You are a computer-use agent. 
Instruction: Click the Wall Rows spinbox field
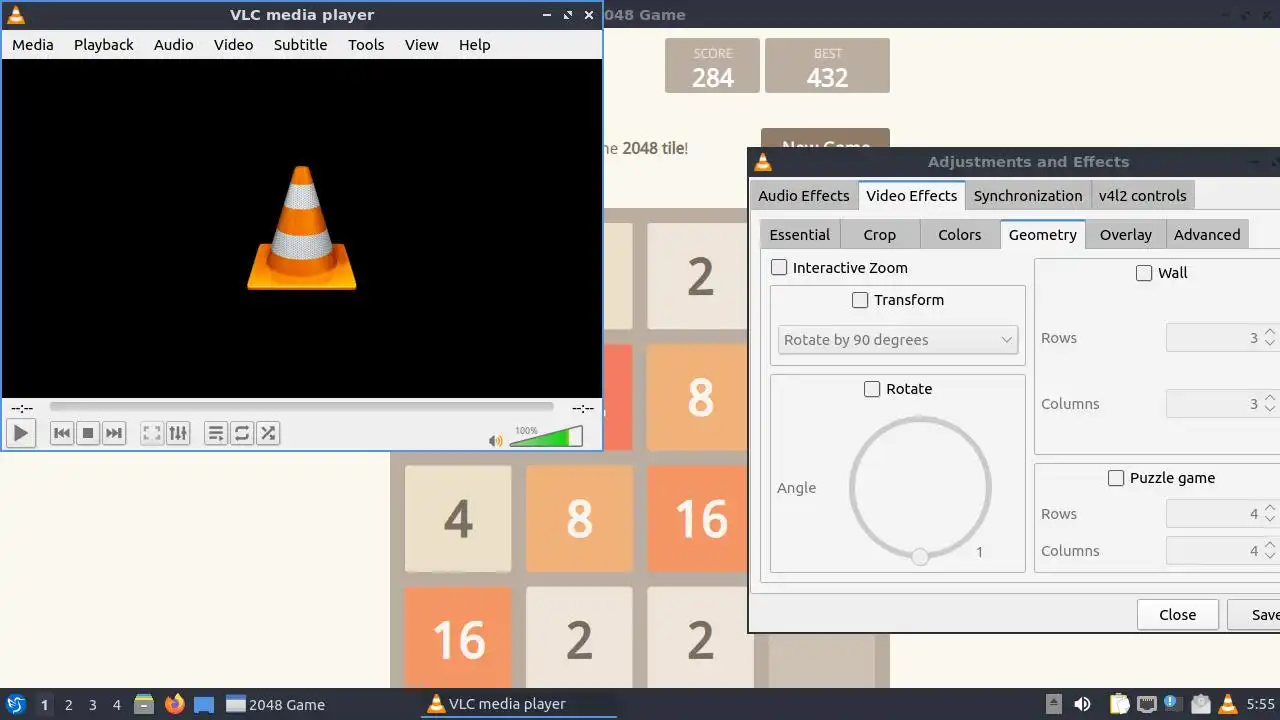pos(1221,338)
